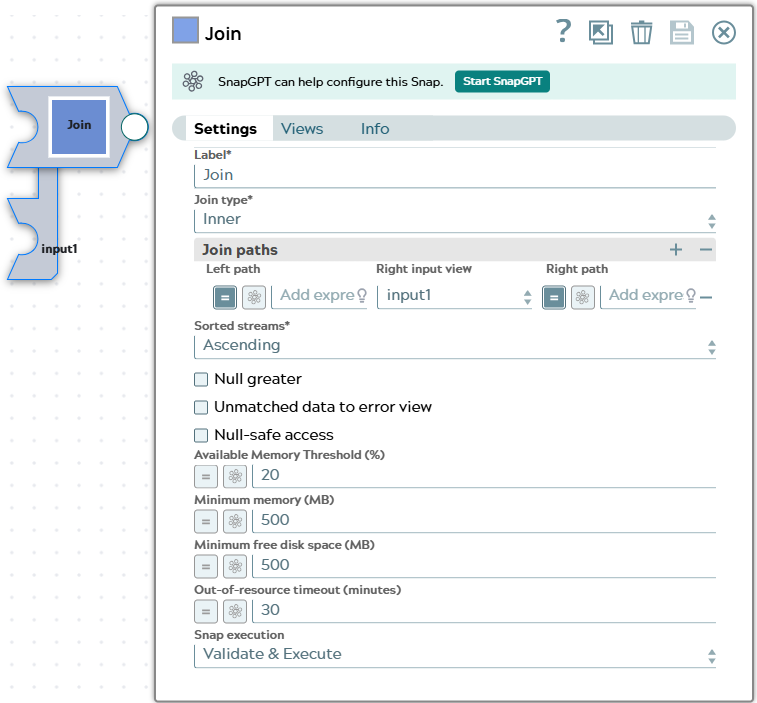Open SnapGPT helper for Out-of-resource timeout
757x703 pixels.
(x=235, y=612)
